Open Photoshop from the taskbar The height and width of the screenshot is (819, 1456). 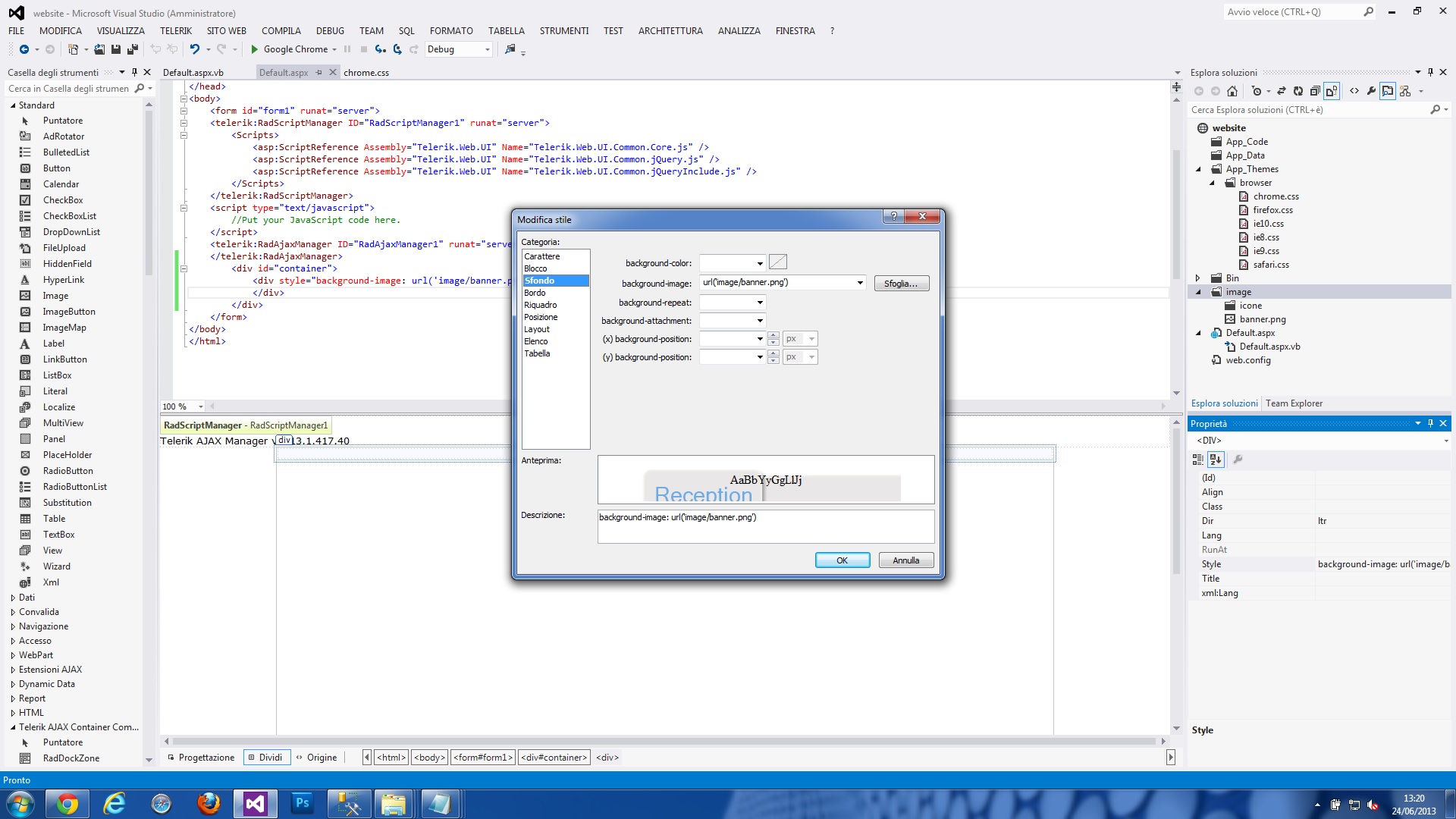tap(303, 804)
